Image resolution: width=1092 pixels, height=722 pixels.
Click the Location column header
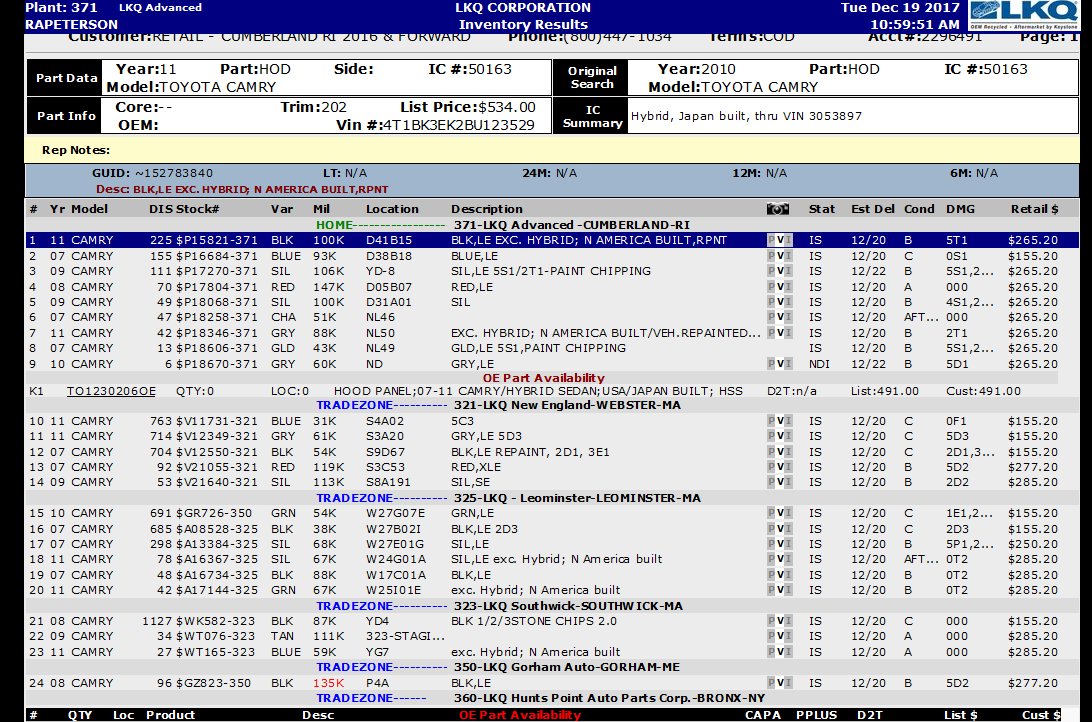click(392, 209)
